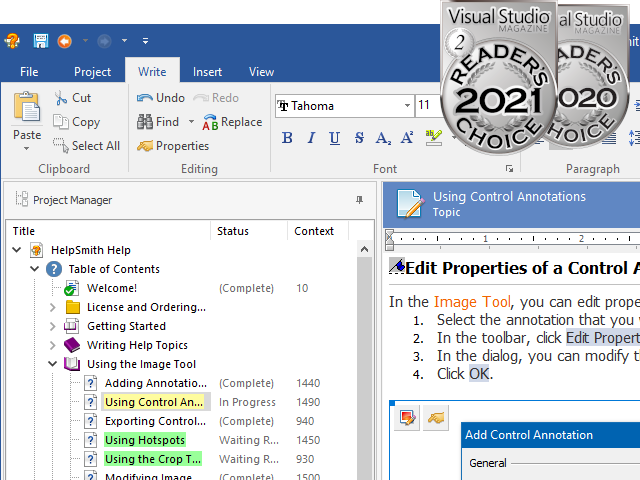Click the Paste clipboard icon

pos(27,107)
